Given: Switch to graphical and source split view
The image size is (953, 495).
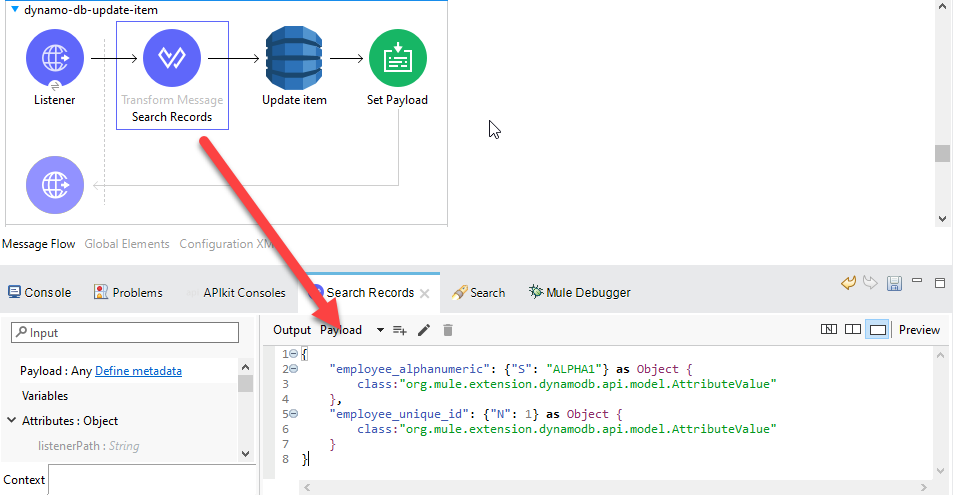Looking at the screenshot, I should tap(829, 330).
